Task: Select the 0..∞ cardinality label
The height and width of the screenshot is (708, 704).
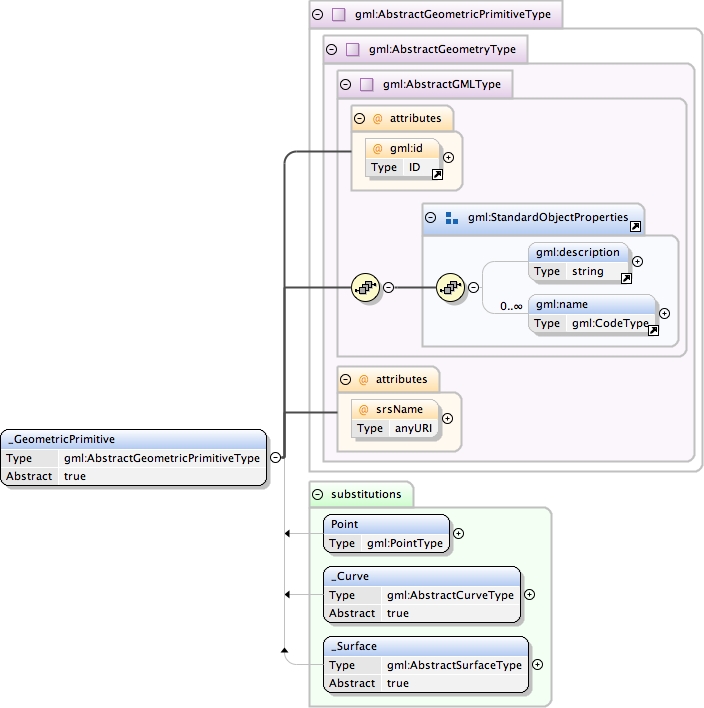Action: click(x=511, y=307)
